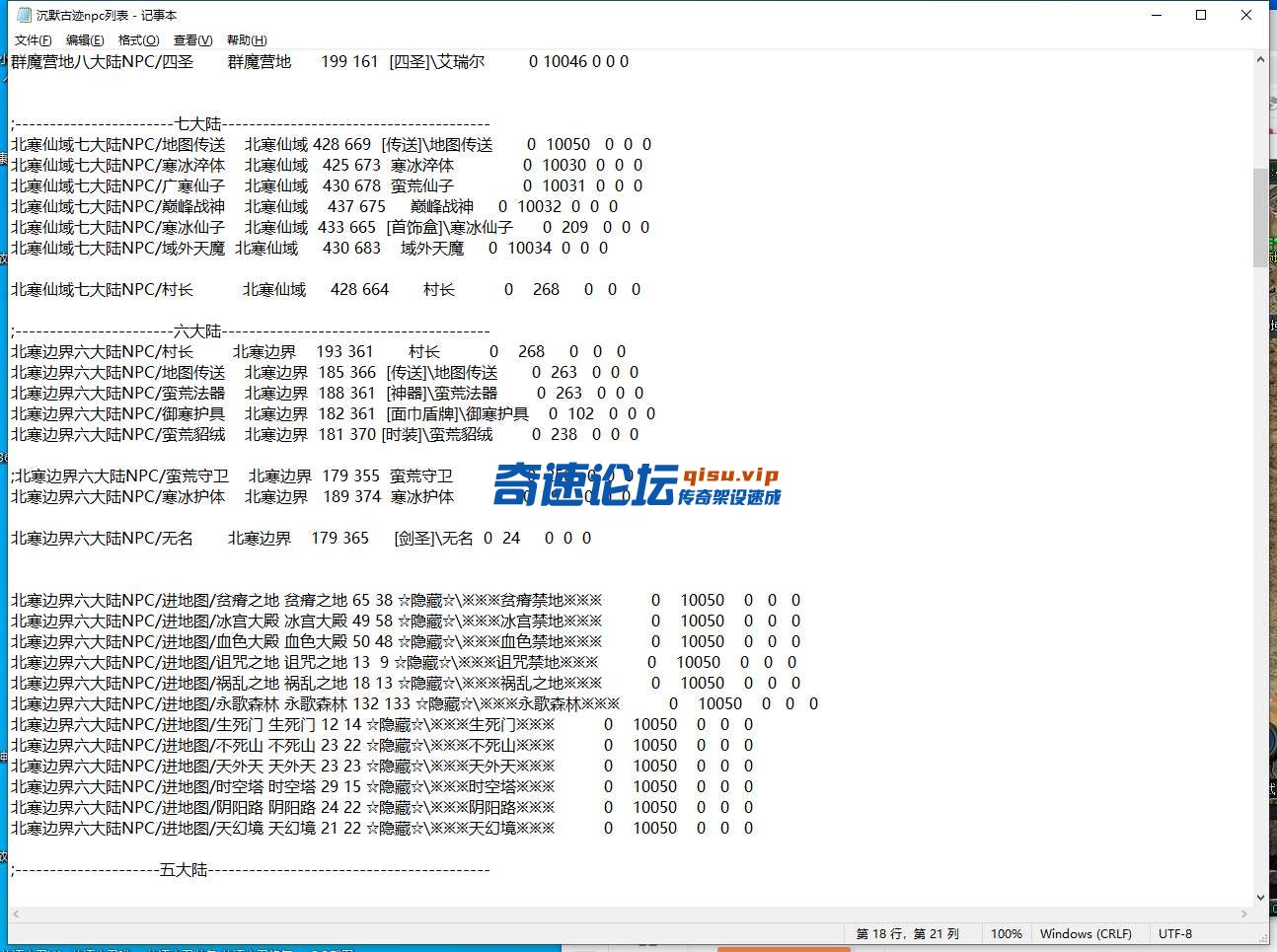Screen dimensions: 1277x952
Task: Open the 编辑(E) menu
Action: click(x=85, y=40)
